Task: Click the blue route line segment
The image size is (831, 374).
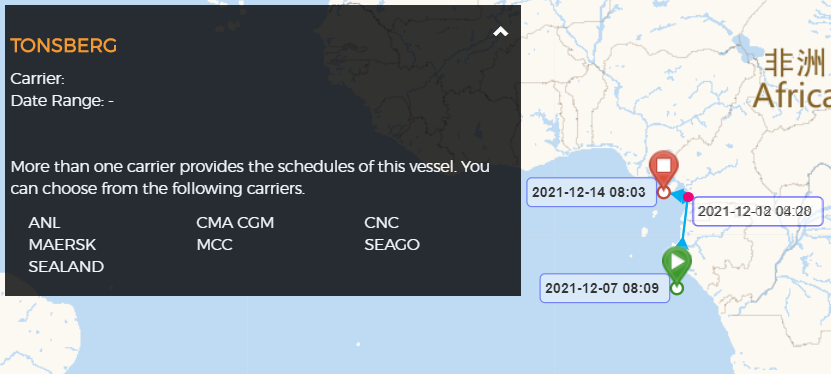Action: pos(686,220)
